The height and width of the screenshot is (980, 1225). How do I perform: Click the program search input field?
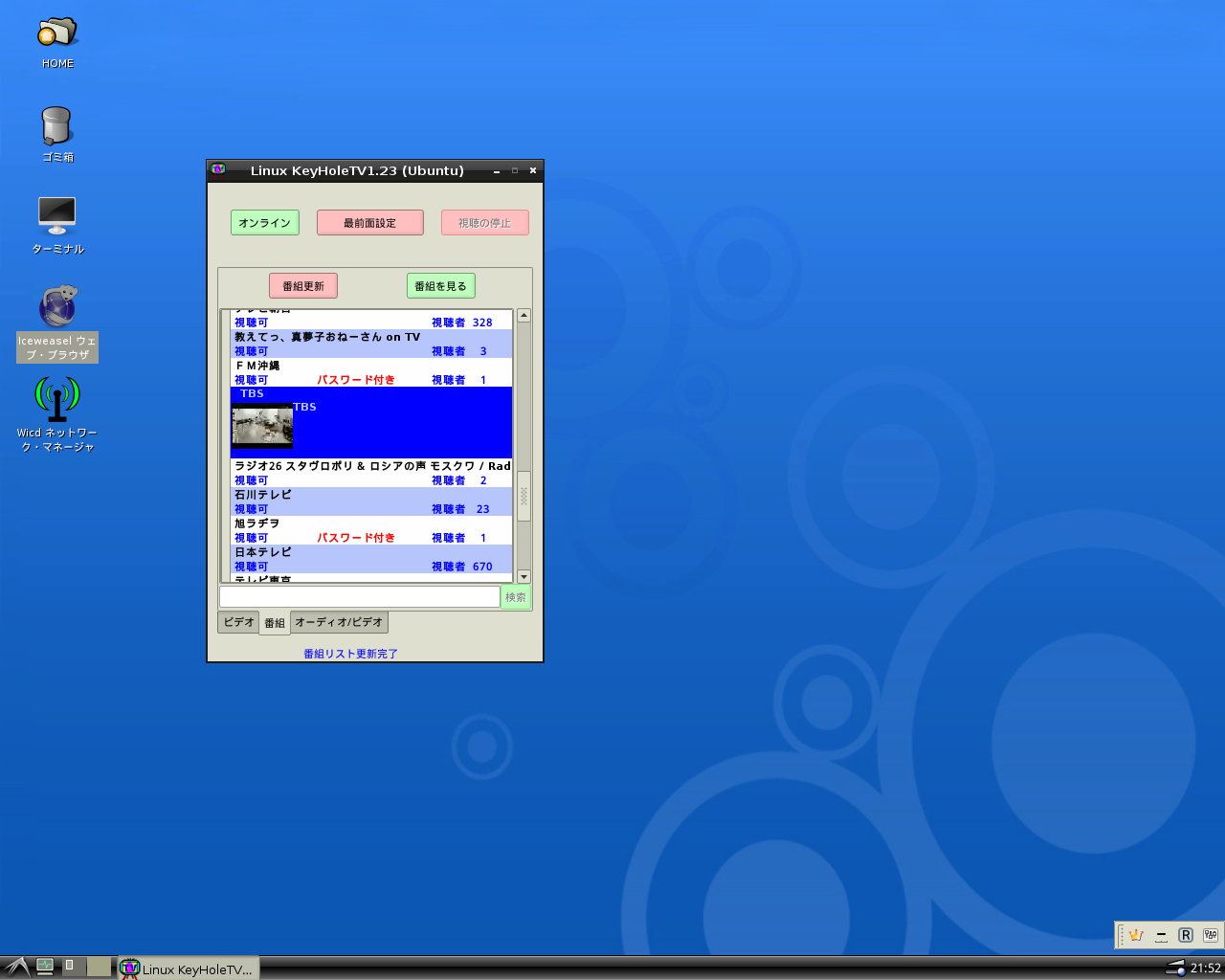click(360, 597)
